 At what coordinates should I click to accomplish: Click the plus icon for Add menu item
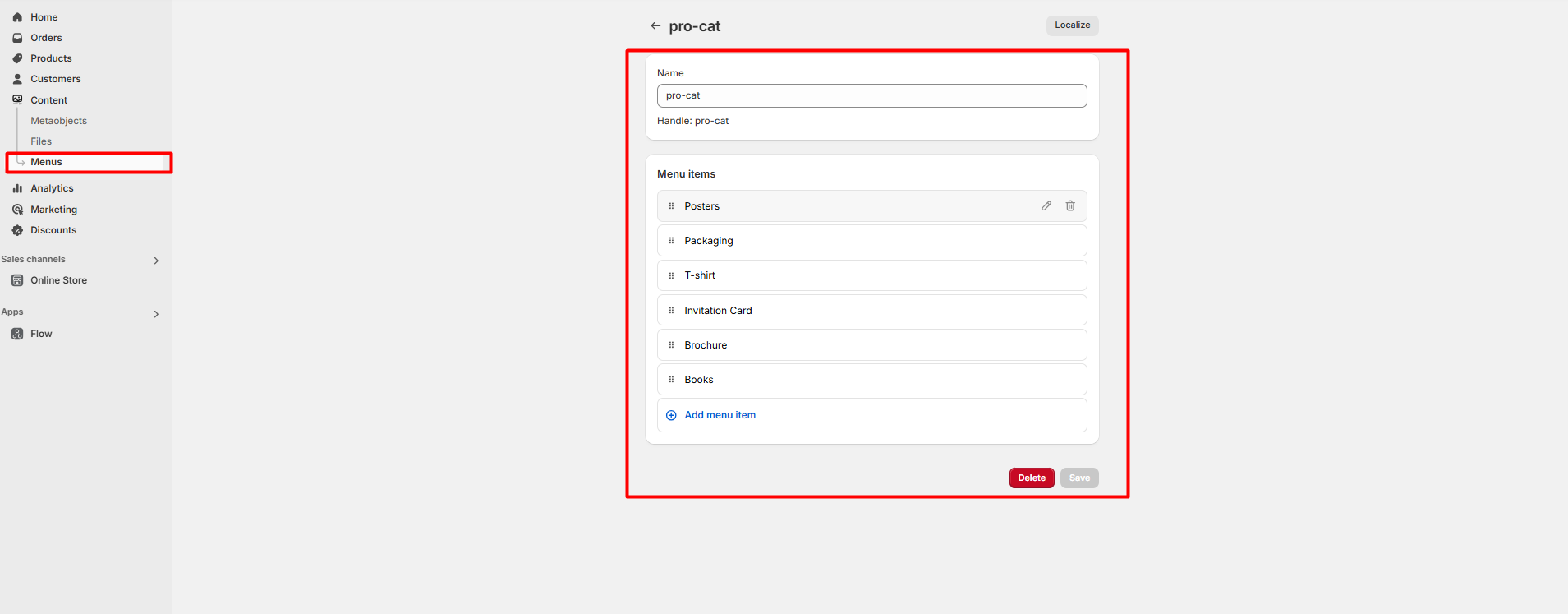pos(671,415)
